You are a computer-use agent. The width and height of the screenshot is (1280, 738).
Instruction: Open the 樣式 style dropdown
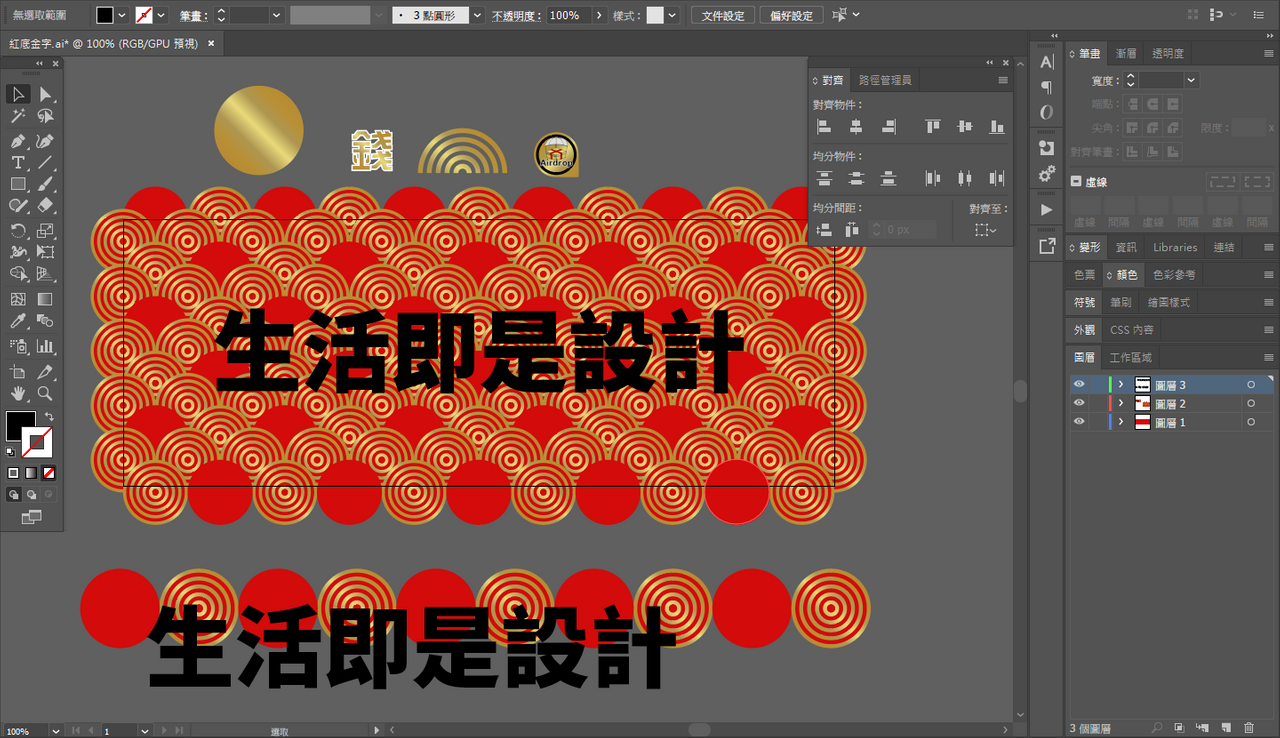(x=672, y=16)
